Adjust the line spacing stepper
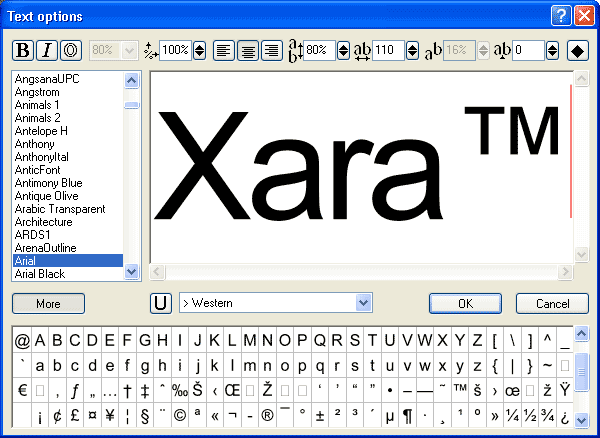600x438 pixels. [344, 50]
